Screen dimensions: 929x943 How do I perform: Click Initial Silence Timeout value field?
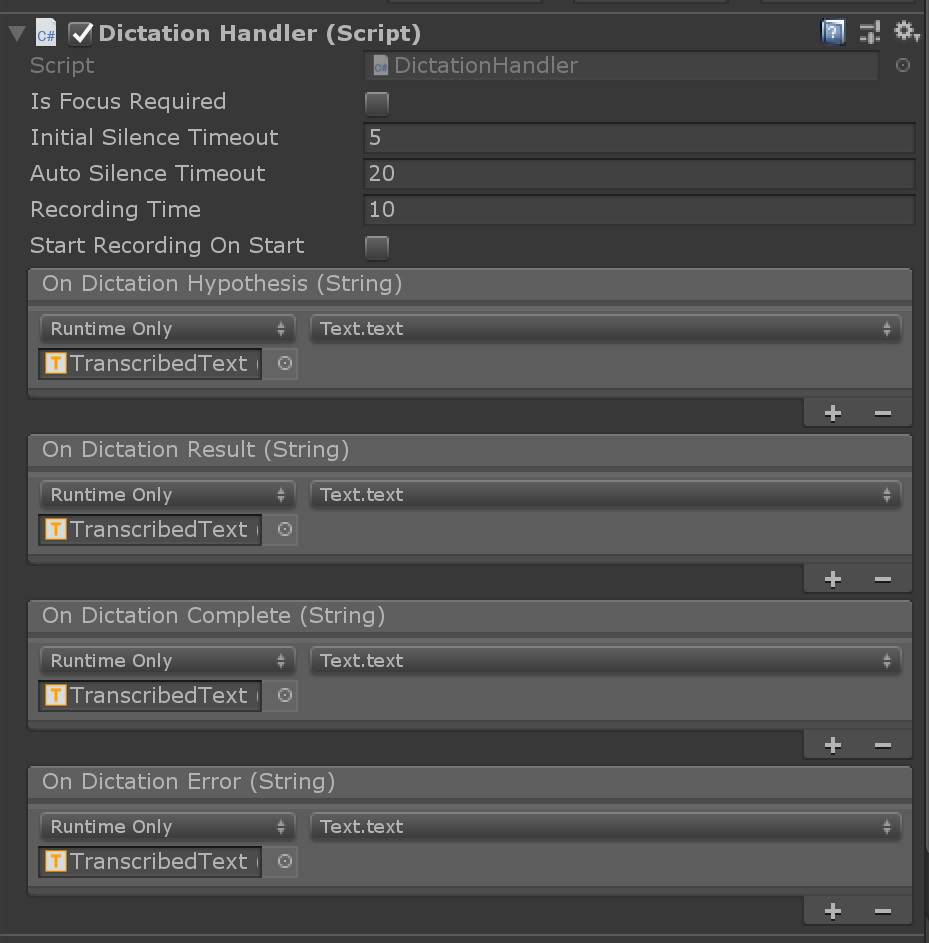tap(639, 138)
